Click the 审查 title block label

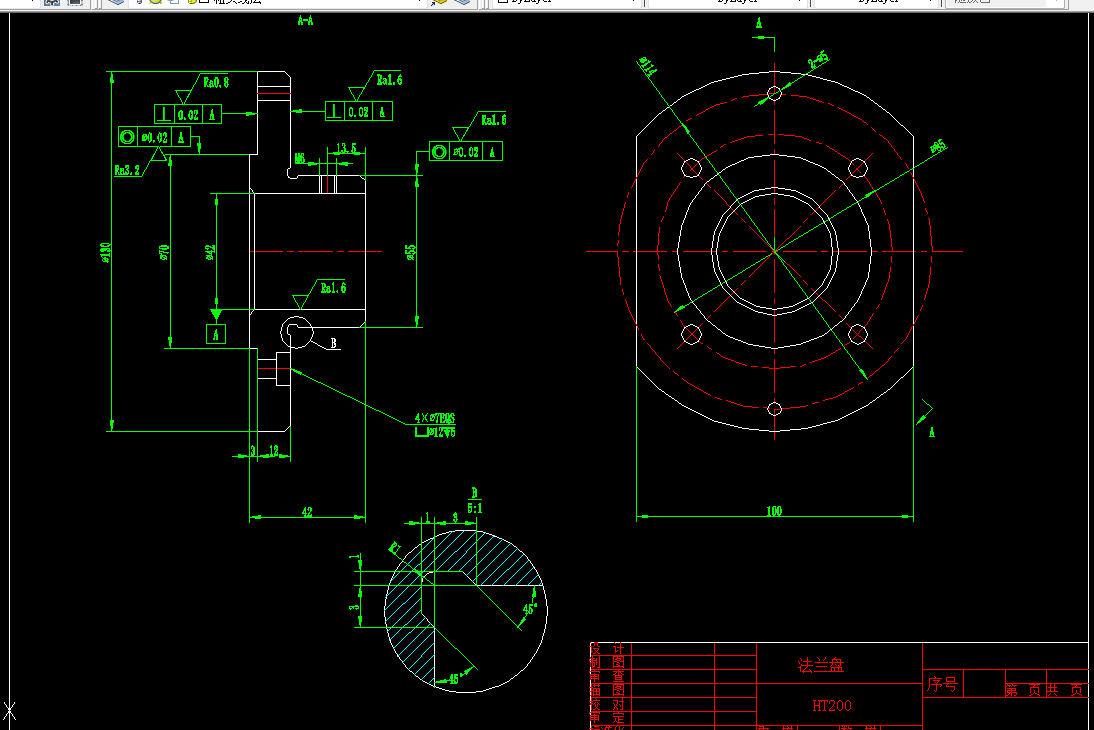(607, 676)
